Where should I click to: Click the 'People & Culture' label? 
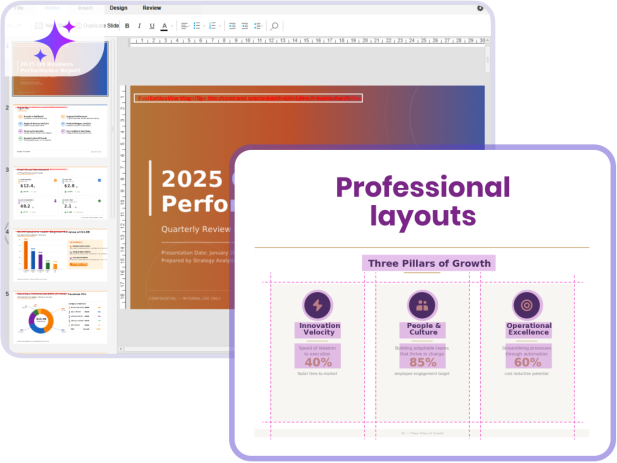click(423, 329)
